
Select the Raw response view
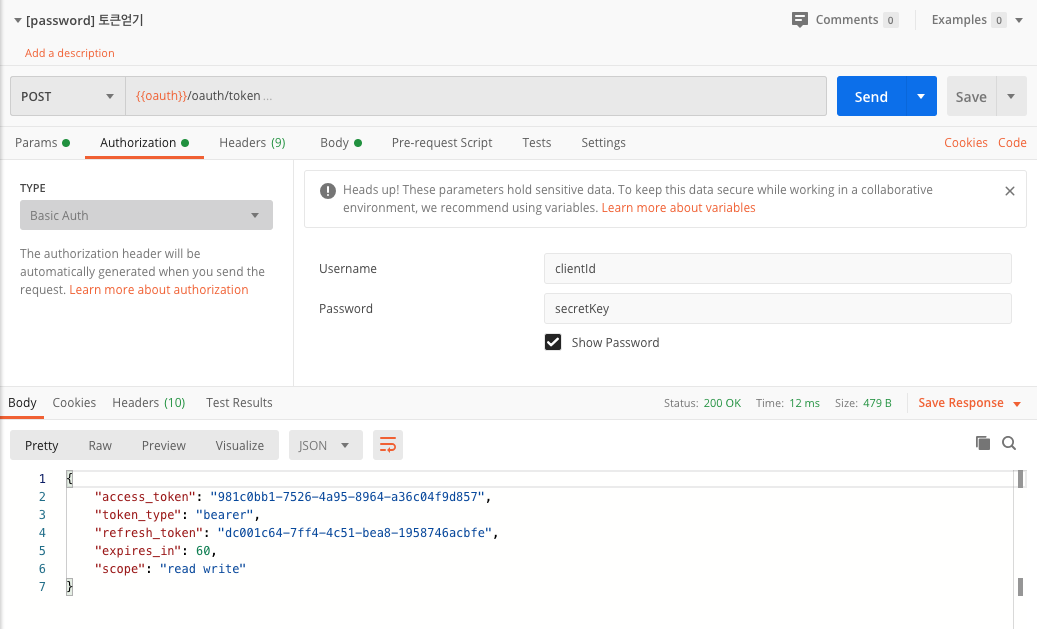click(x=100, y=446)
